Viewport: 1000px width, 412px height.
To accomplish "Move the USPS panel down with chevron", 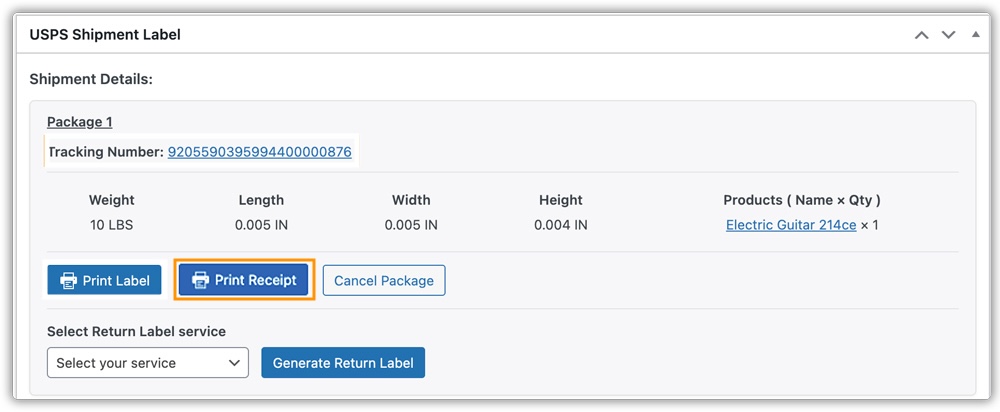I will [949, 34].
